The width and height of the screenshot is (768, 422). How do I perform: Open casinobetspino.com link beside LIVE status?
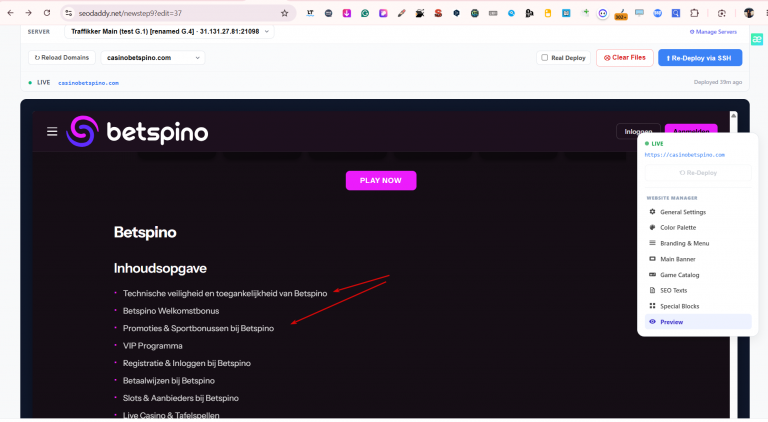point(89,83)
